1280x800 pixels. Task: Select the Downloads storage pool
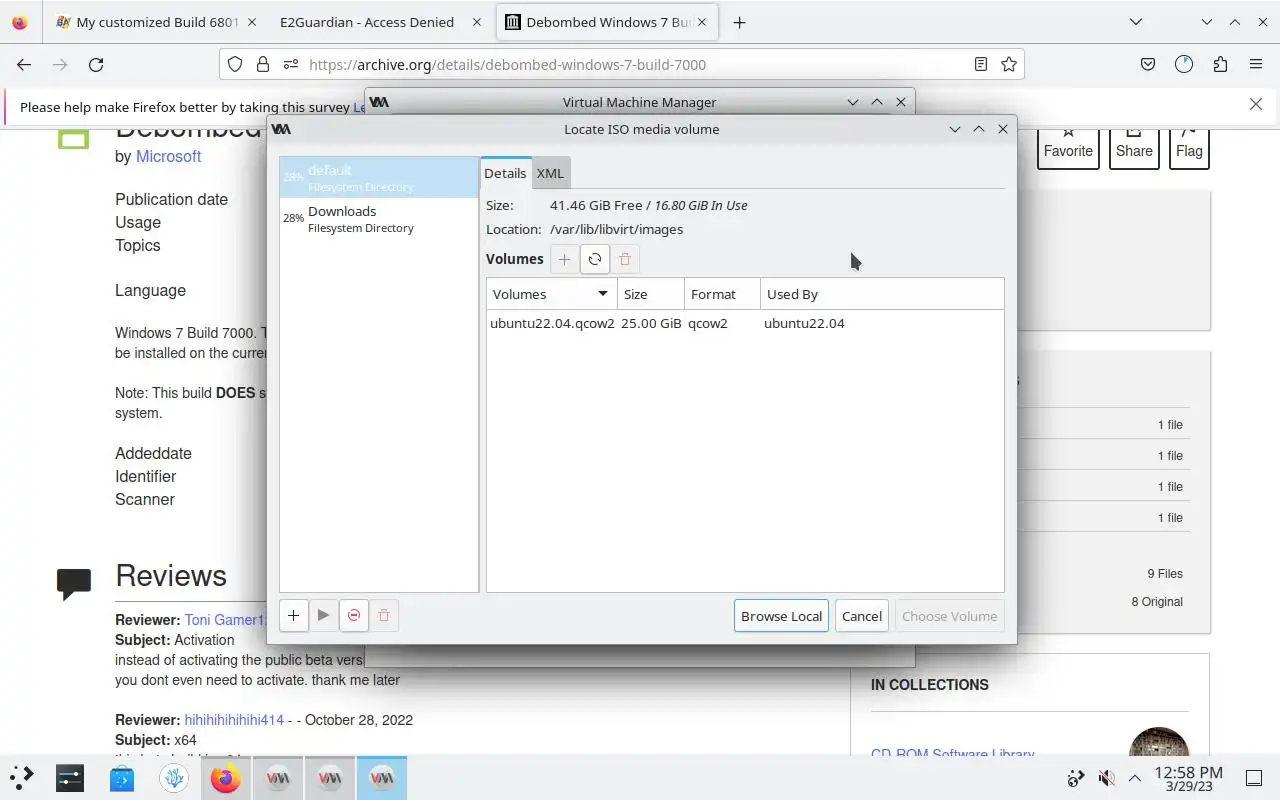[x=379, y=219]
